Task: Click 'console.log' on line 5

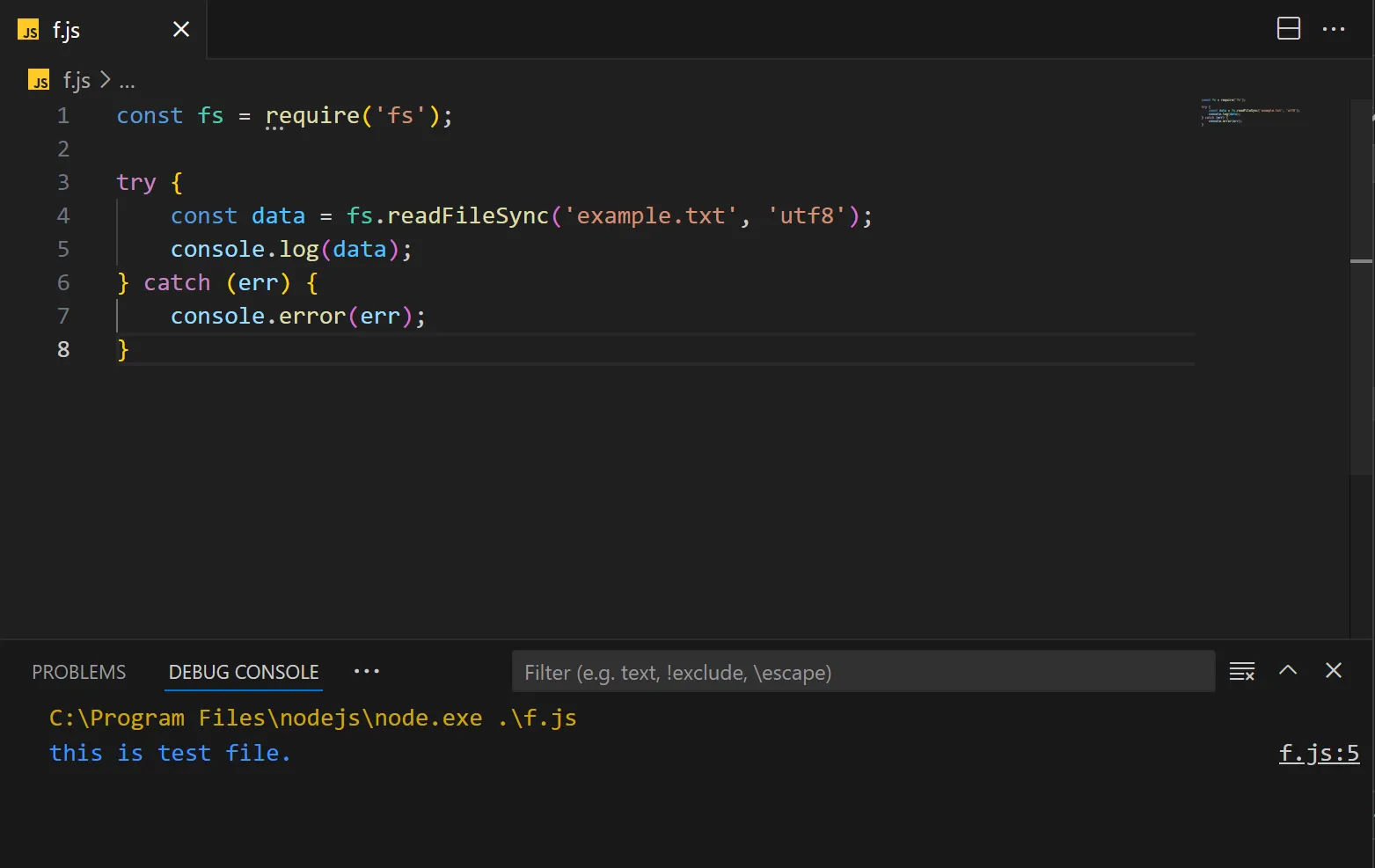Action: point(245,250)
